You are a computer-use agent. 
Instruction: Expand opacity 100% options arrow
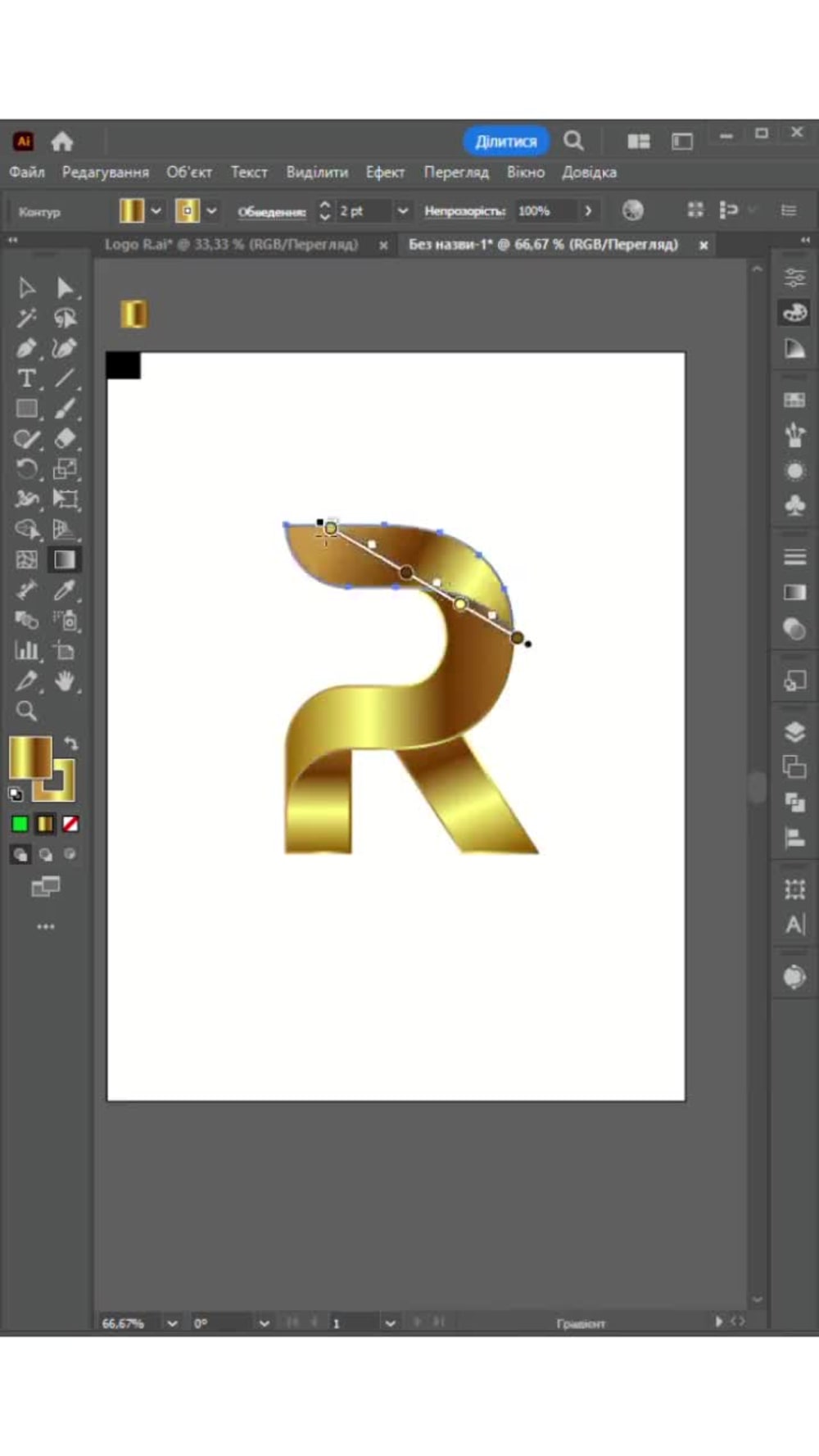[587, 211]
